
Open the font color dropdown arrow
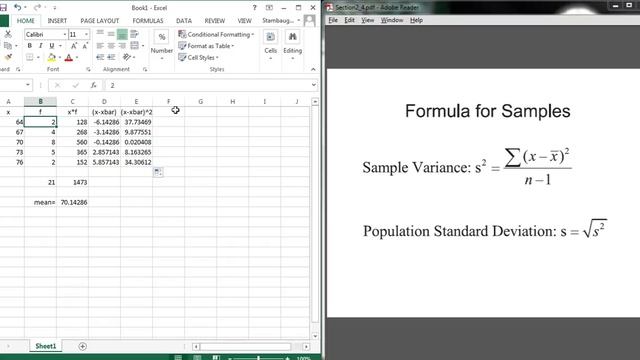point(77,58)
